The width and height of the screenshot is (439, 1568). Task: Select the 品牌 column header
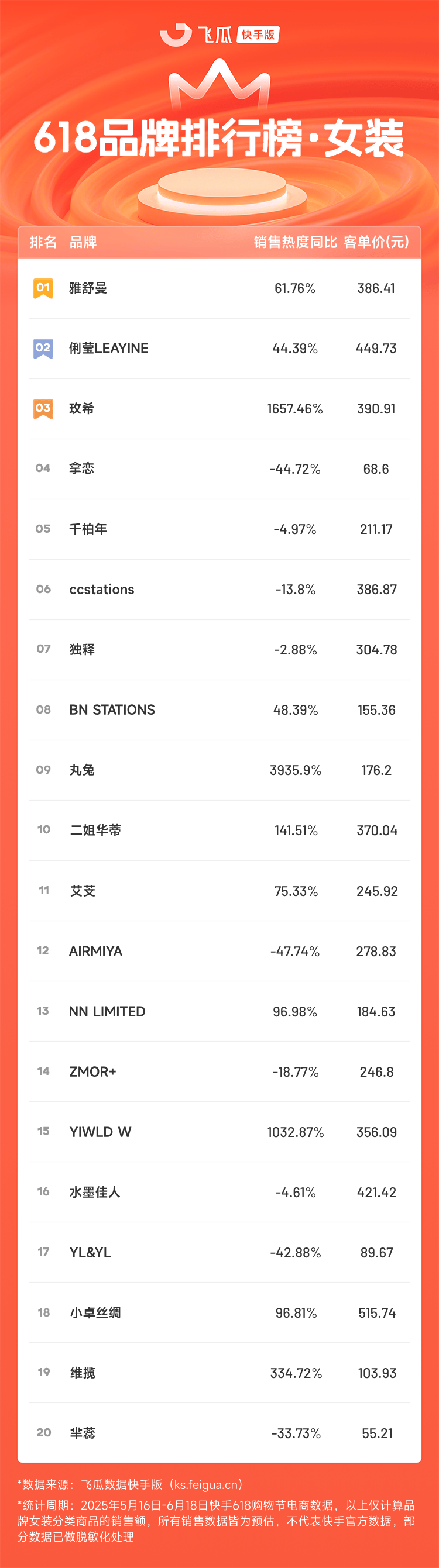click(x=83, y=242)
